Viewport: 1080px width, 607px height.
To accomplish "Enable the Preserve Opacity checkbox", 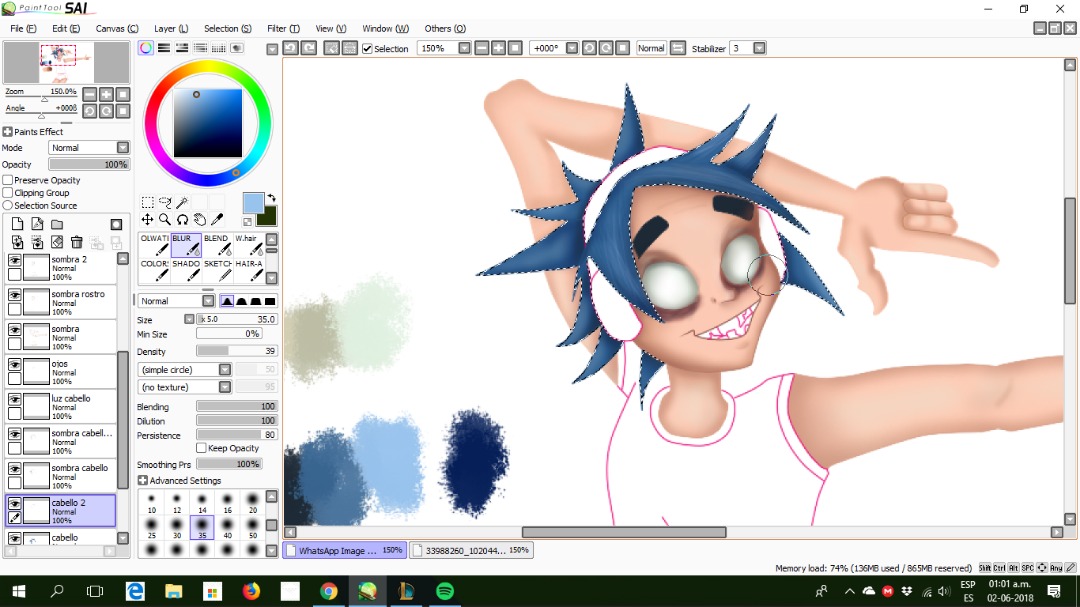I will point(8,180).
